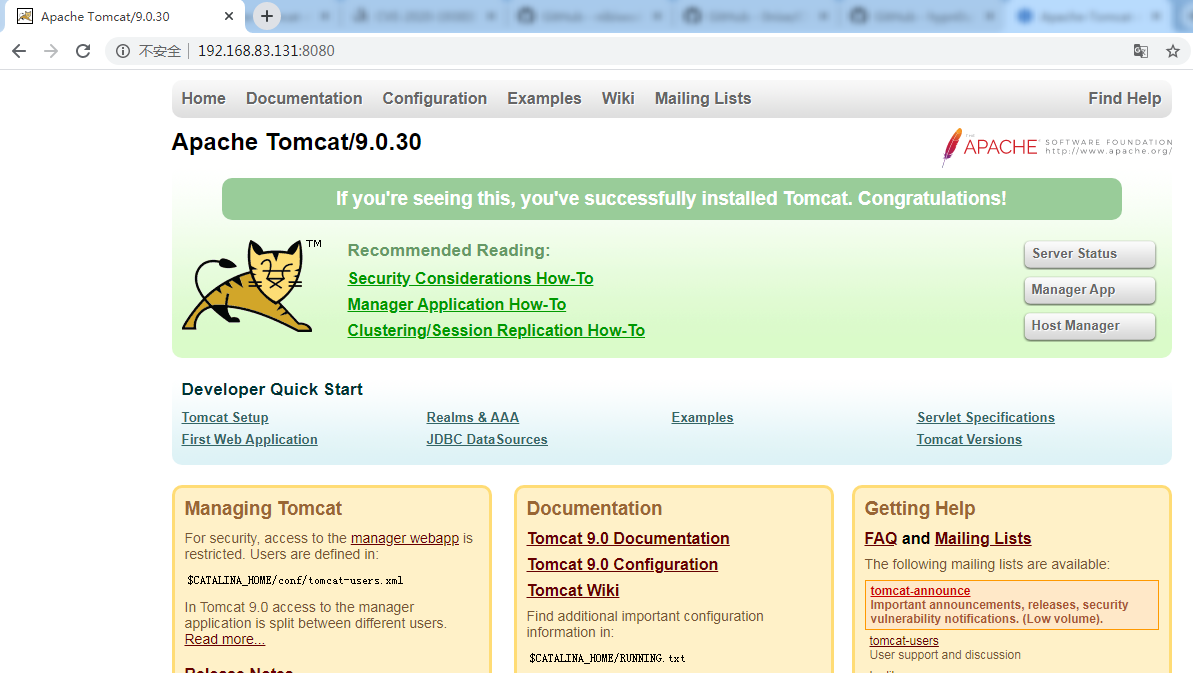
Task: Open the Tomcat 9.0 Configuration link
Action: [x=622, y=564]
